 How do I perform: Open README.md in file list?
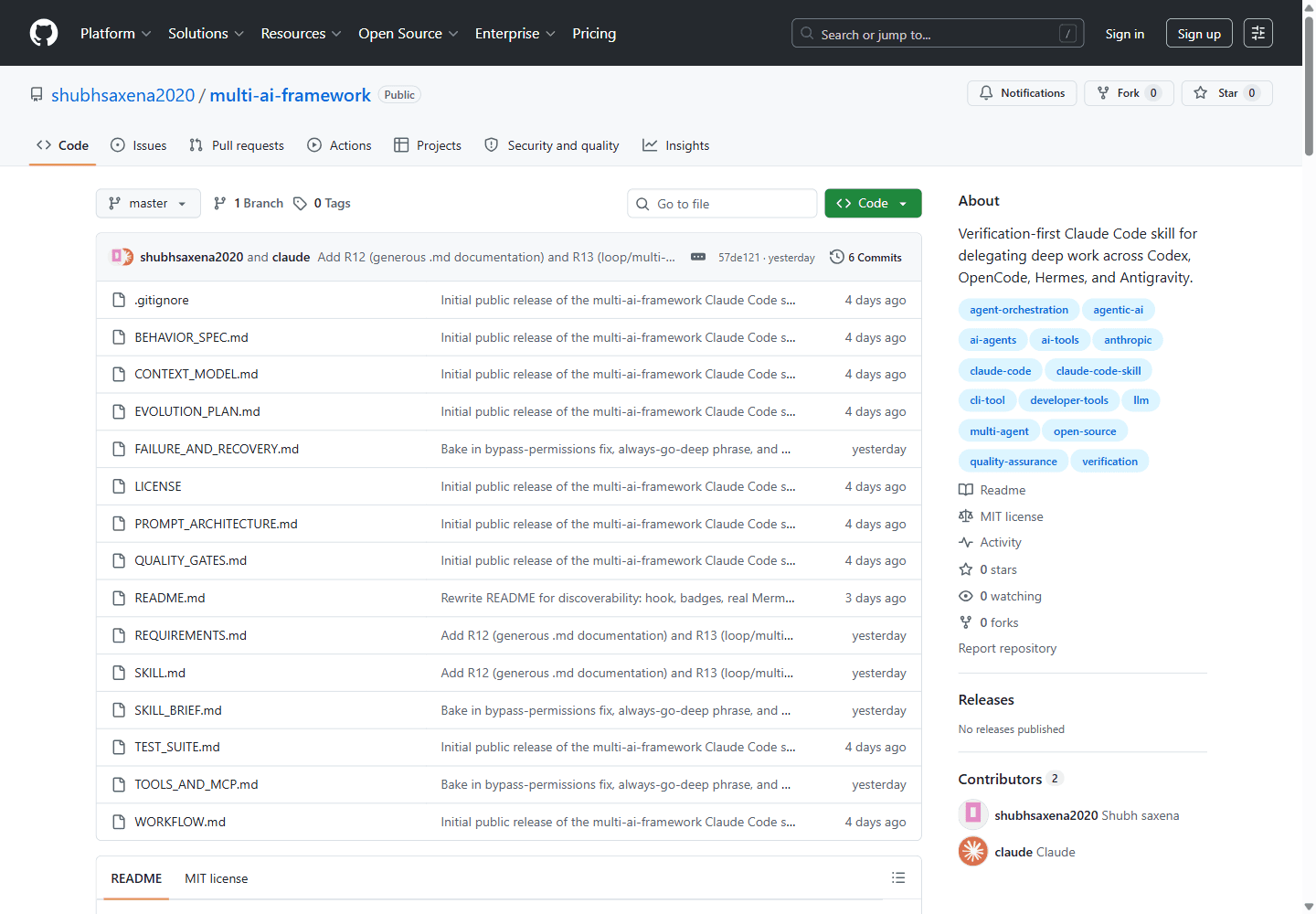tap(170, 598)
